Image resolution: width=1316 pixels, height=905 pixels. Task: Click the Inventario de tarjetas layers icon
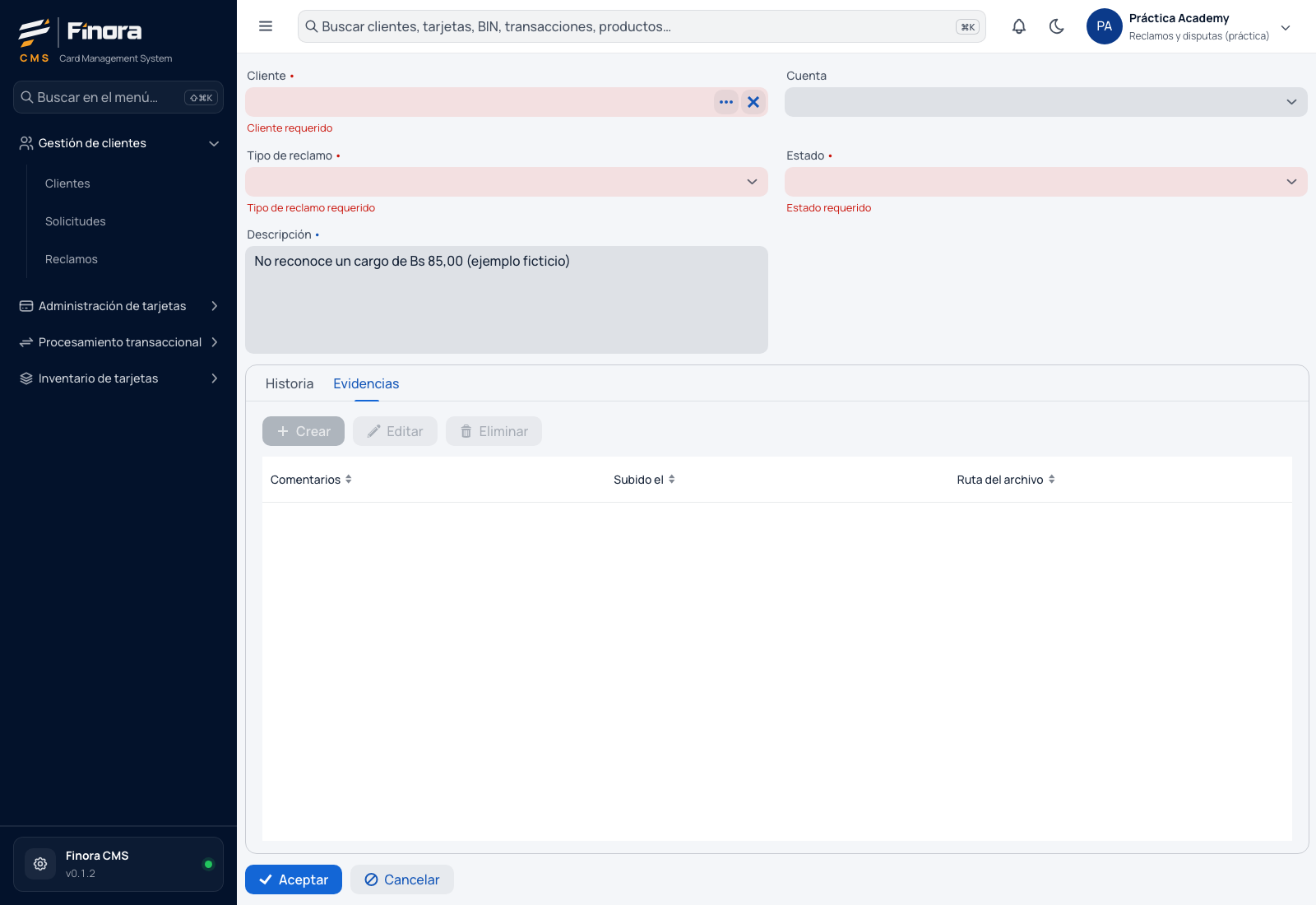pyautogui.click(x=26, y=378)
